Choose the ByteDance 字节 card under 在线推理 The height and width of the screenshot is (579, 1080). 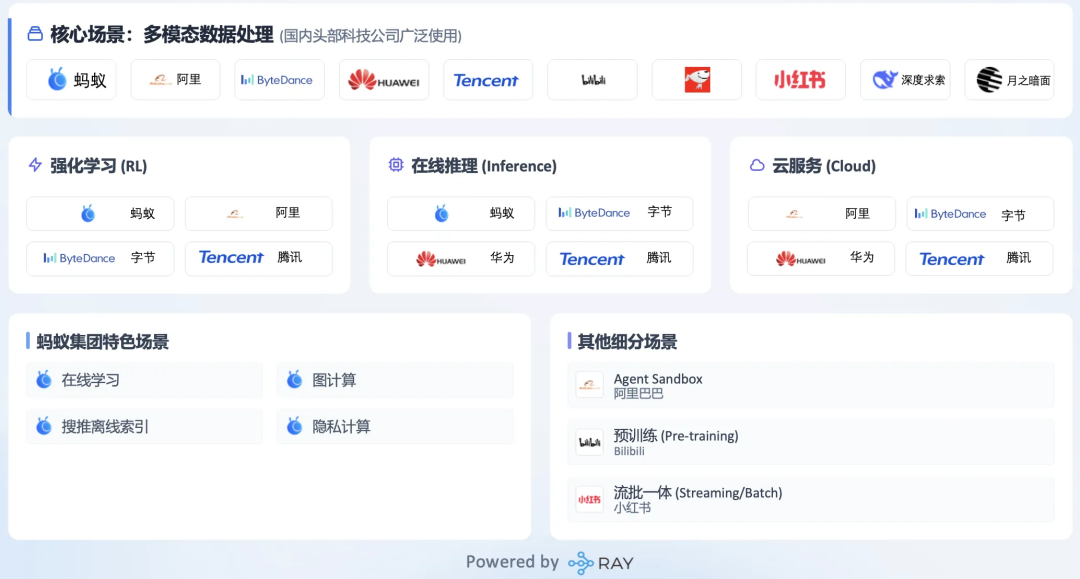(620, 213)
